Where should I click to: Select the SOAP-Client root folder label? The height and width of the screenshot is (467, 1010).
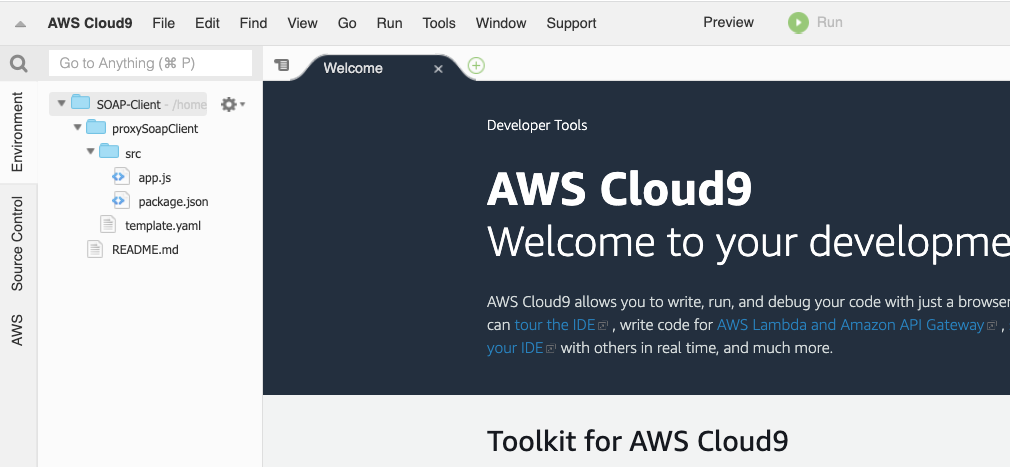128,104
